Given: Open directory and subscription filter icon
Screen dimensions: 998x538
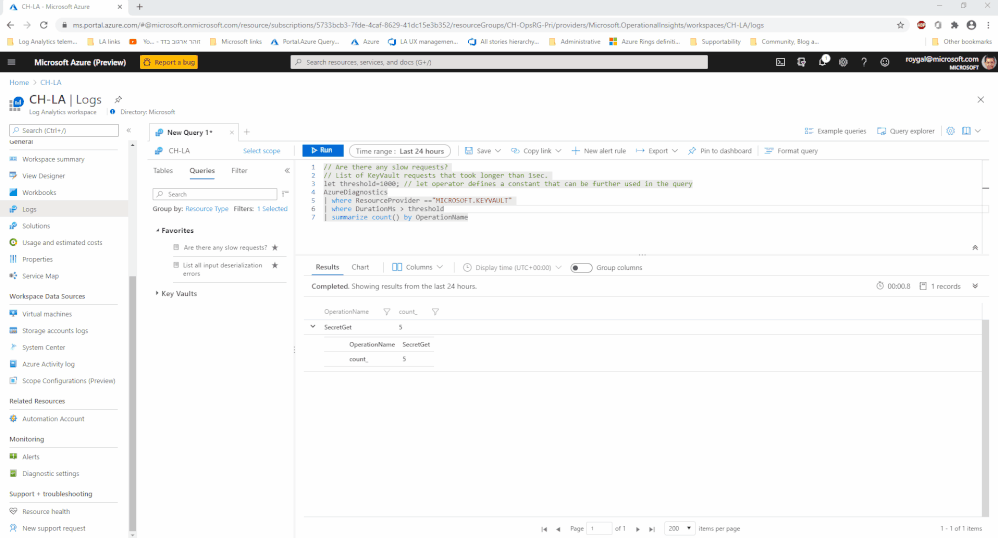Looking at the screenshot, I should (x=801, y=62).
